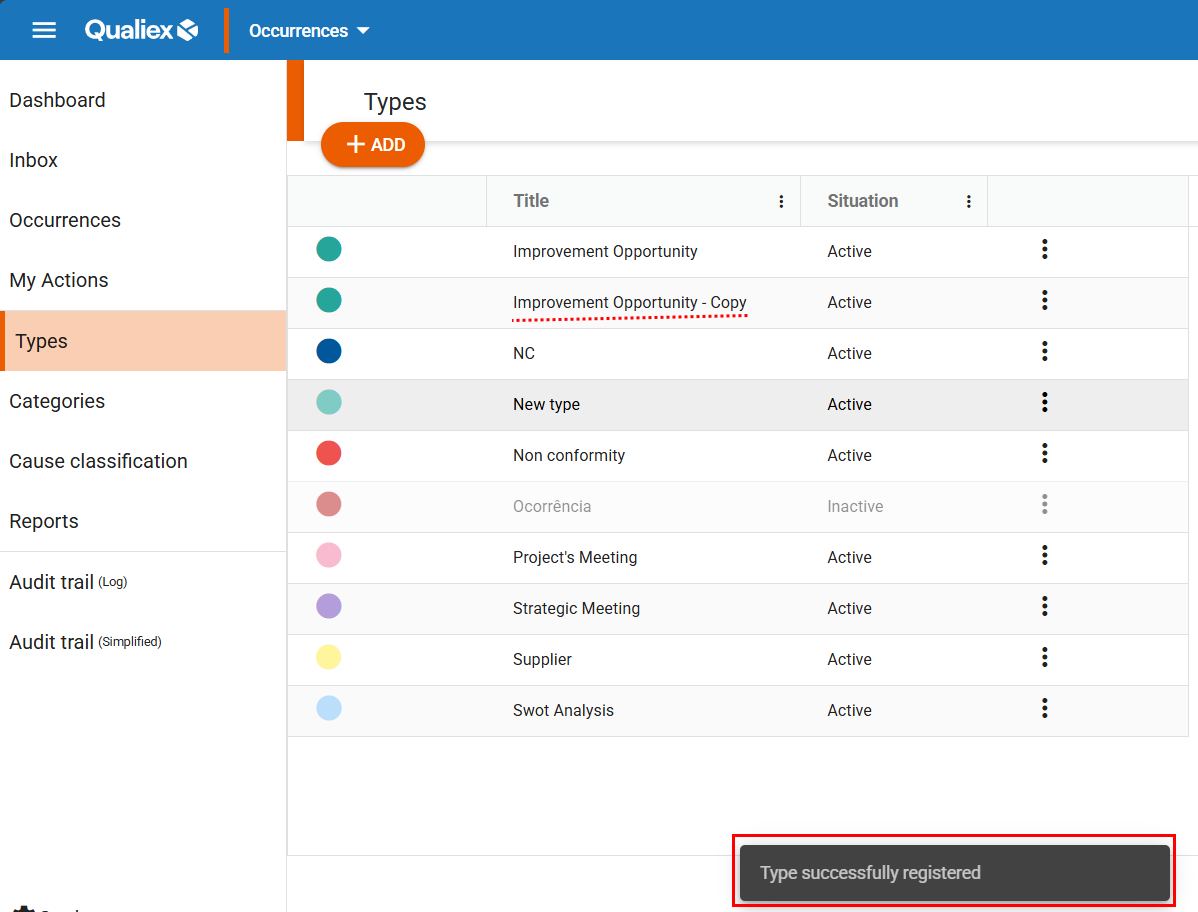
Task: Click the Qualiex logo
Action: tap(141, 30)
